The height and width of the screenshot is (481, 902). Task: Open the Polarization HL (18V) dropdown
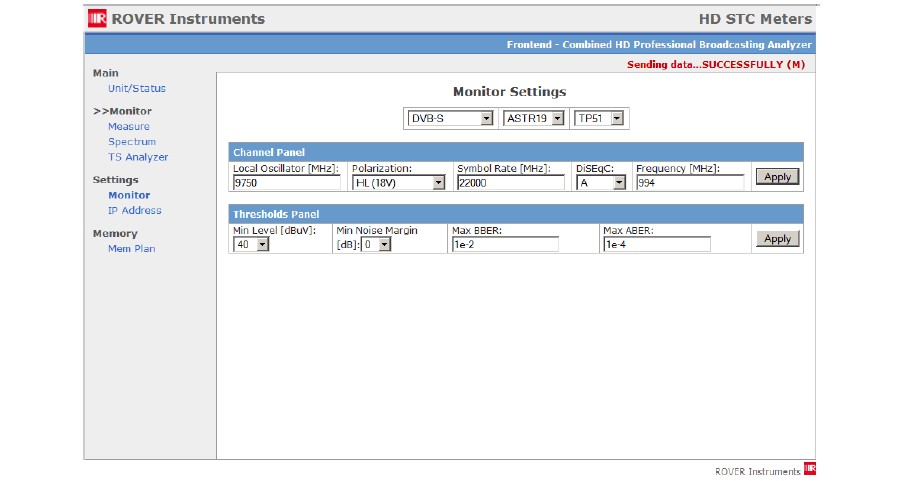(x=399, y=183)
